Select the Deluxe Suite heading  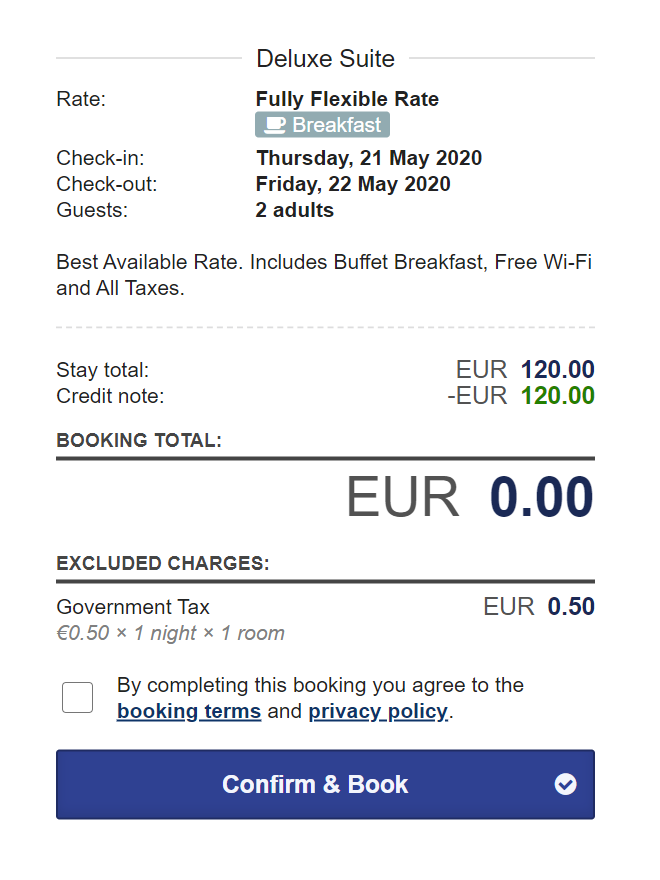tap(326, 58)
